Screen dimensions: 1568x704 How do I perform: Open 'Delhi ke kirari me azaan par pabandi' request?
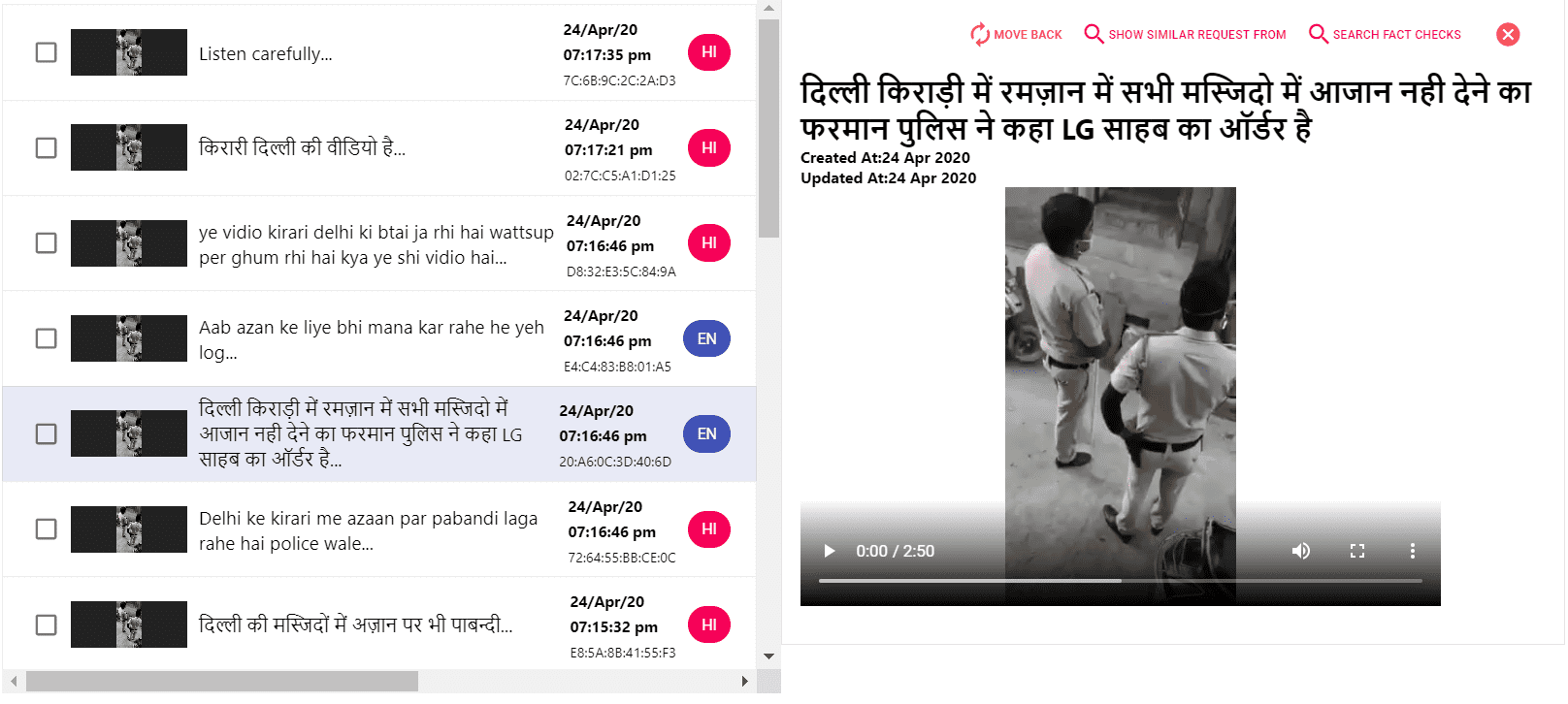click(368, 530)
